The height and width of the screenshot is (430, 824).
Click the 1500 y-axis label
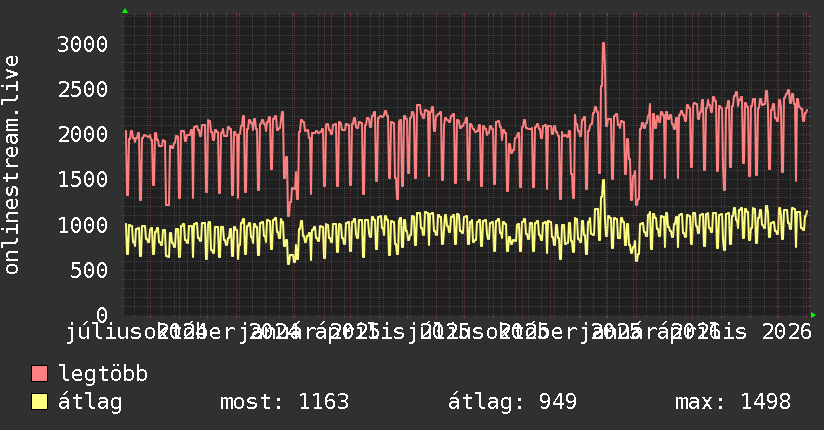(83, 180)
